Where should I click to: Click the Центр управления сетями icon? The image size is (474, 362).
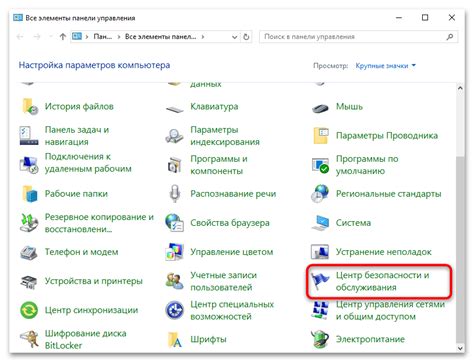320,309
